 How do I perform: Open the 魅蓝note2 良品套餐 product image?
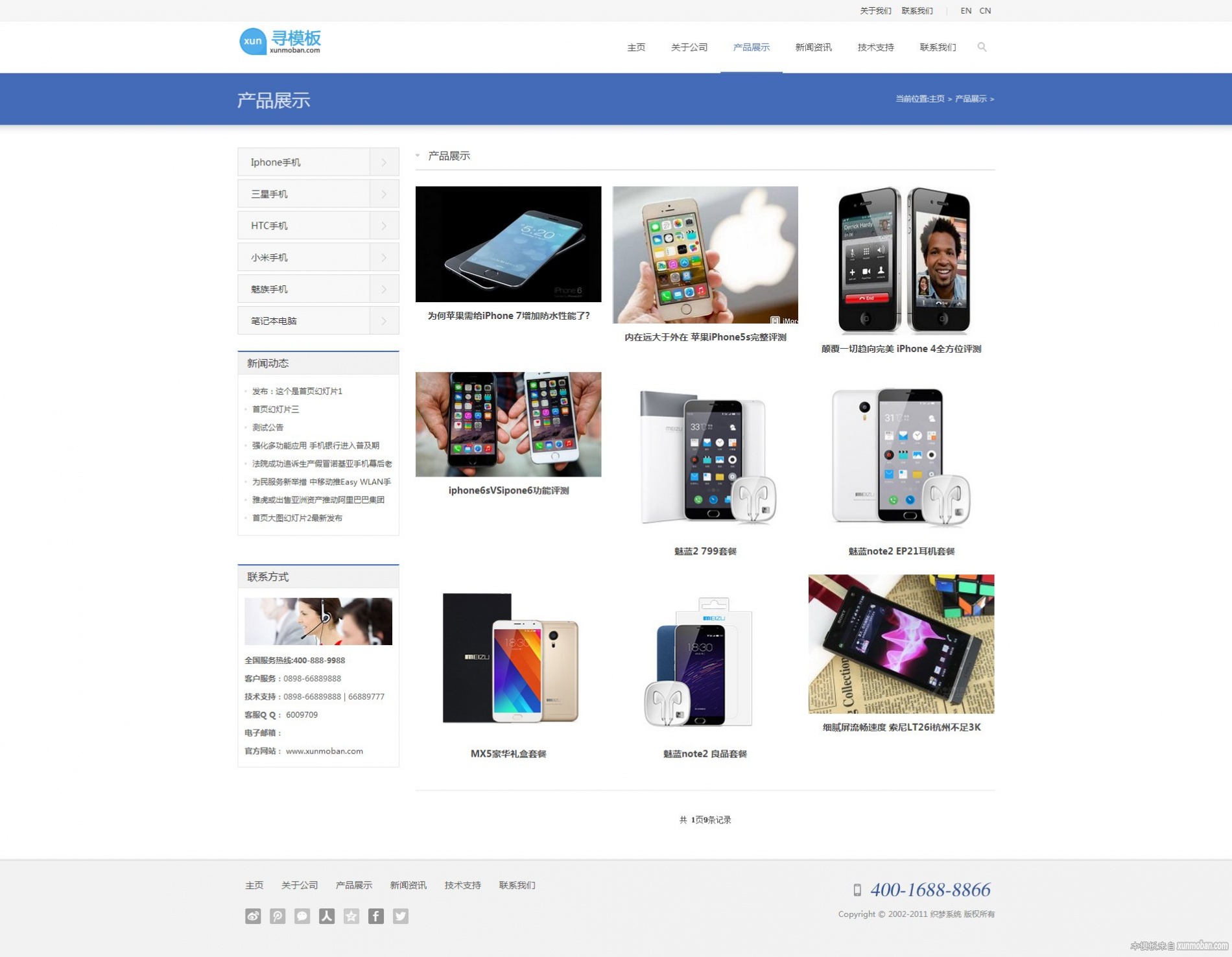click(x=705, y=657)
